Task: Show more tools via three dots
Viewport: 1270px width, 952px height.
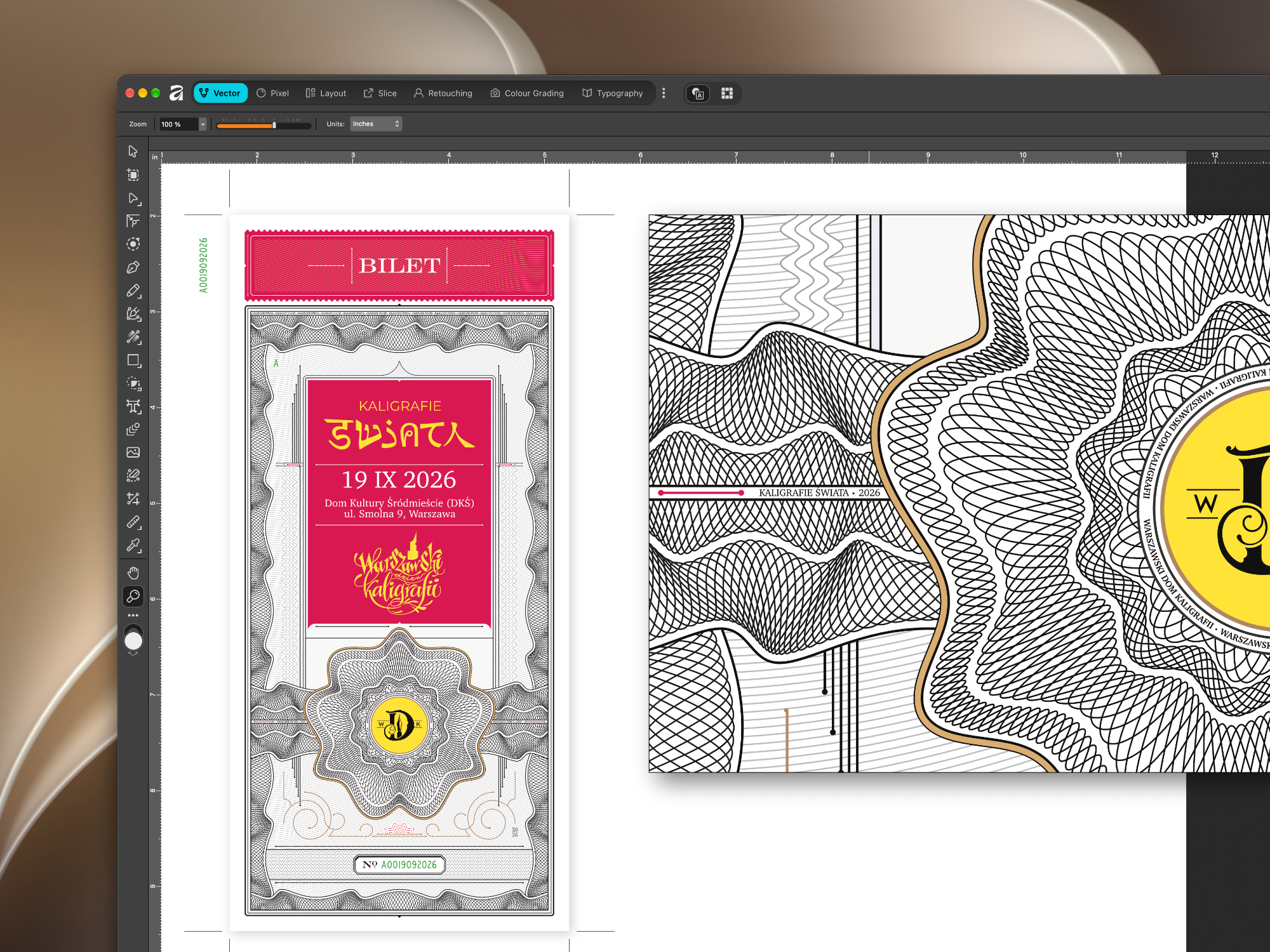Action: tap(133, 615)
